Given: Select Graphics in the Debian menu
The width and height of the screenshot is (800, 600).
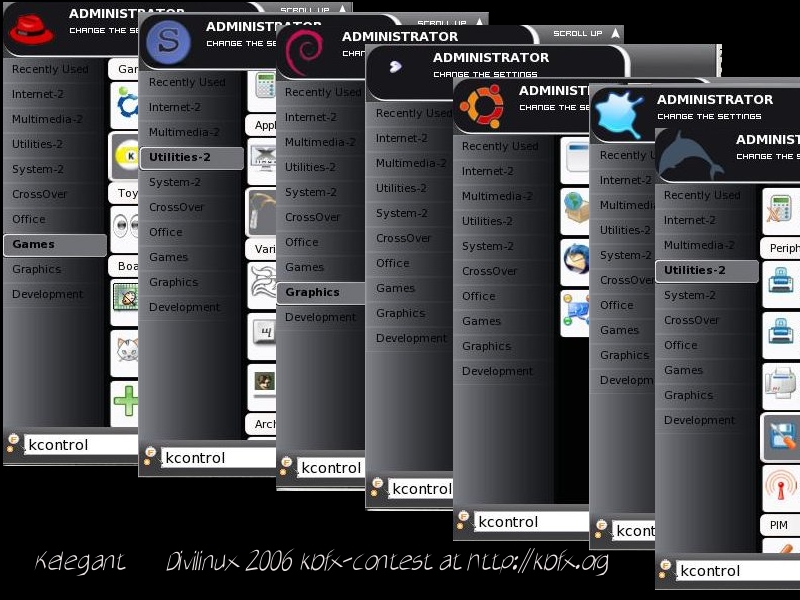Looking at the screenshot, I should point(321,292).
